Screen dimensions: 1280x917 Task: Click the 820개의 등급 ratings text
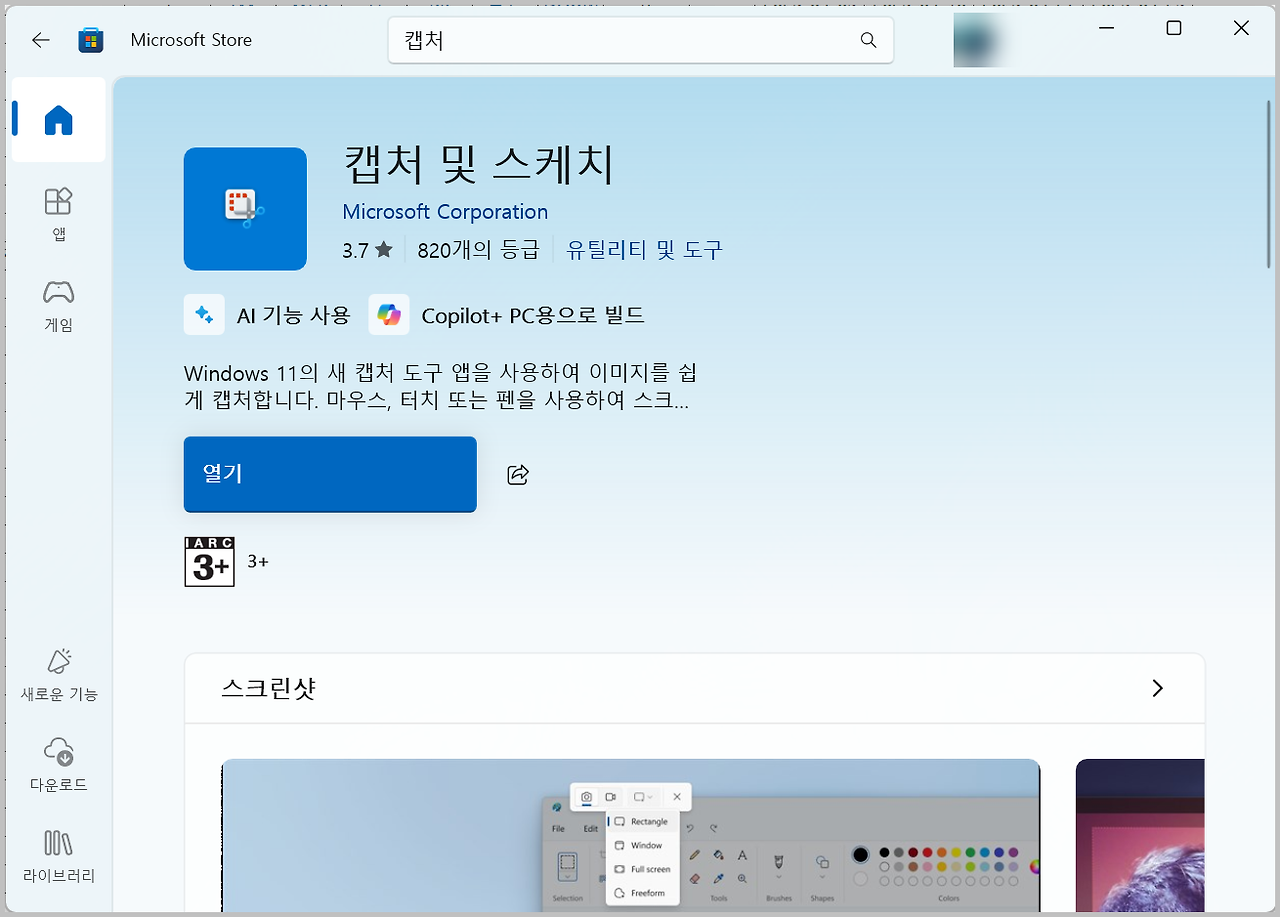point(478,250)
